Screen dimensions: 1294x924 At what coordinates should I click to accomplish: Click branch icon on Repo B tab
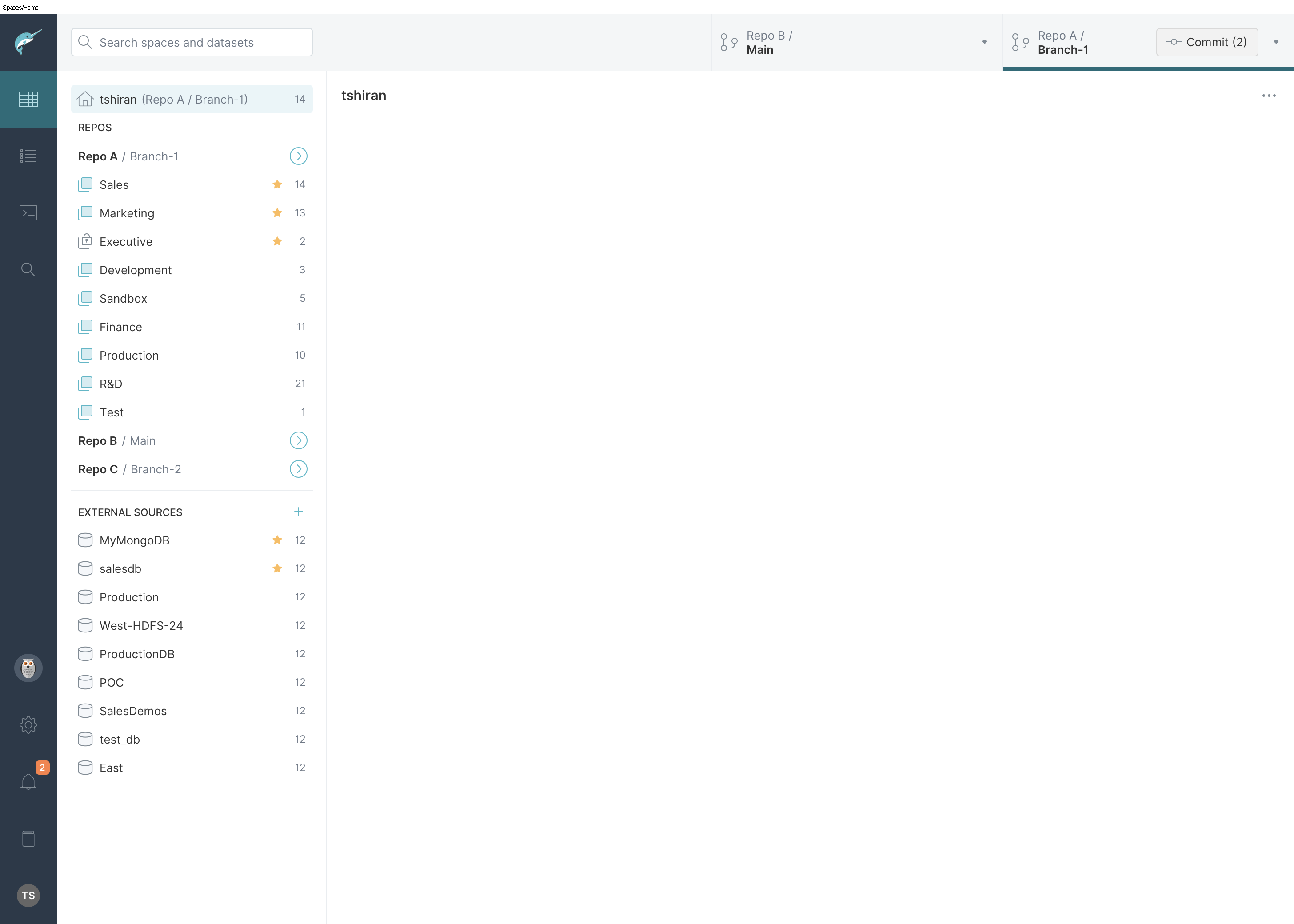729,42
